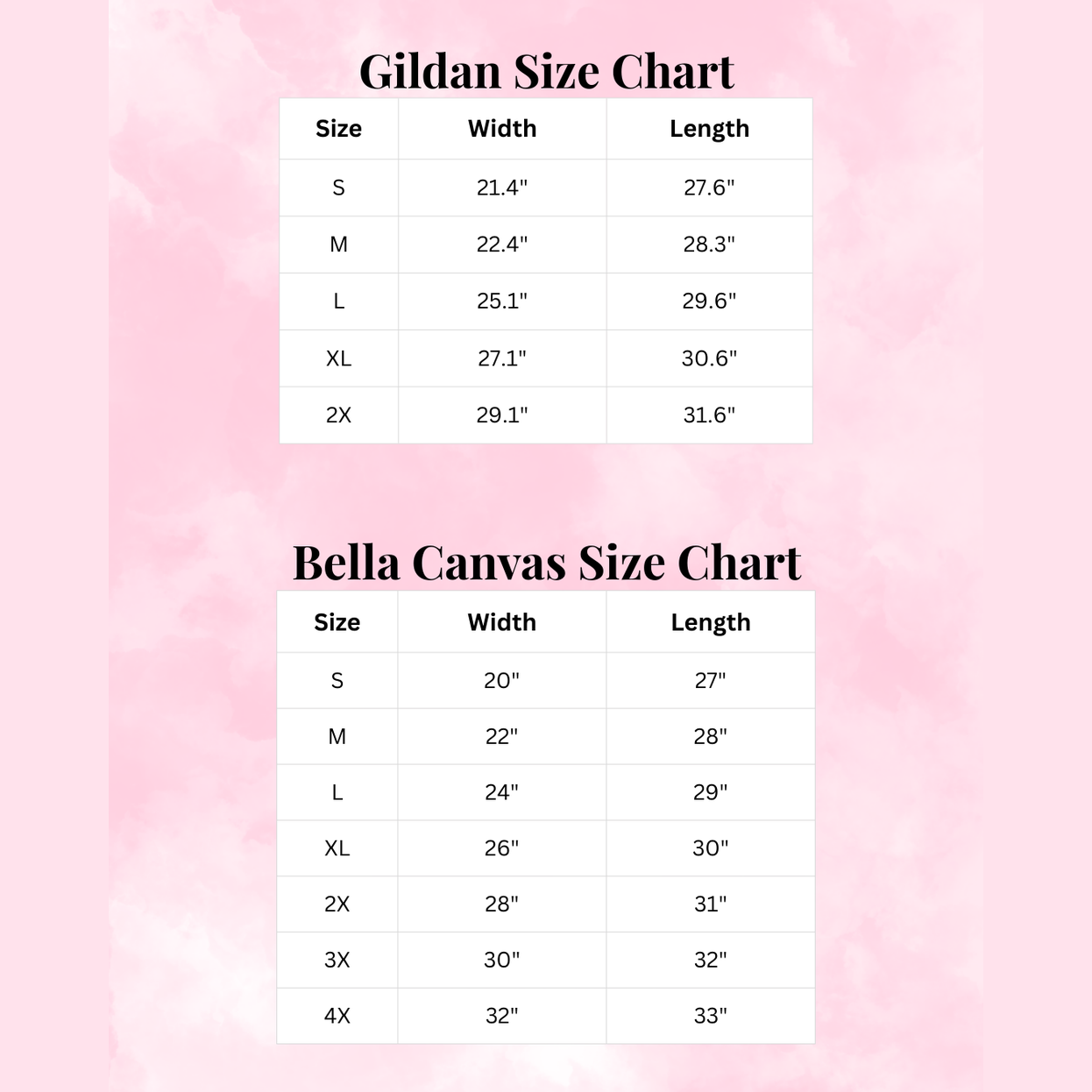Click the Gildan 31.6" length cell
Image resolution: width=1092 pixels, height=1092 pixels.
click(709, 415)
